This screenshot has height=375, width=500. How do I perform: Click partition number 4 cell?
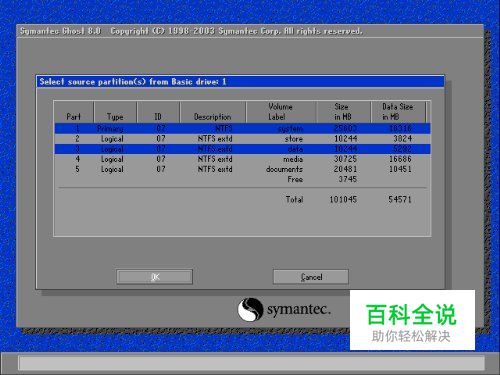point(77,159)
